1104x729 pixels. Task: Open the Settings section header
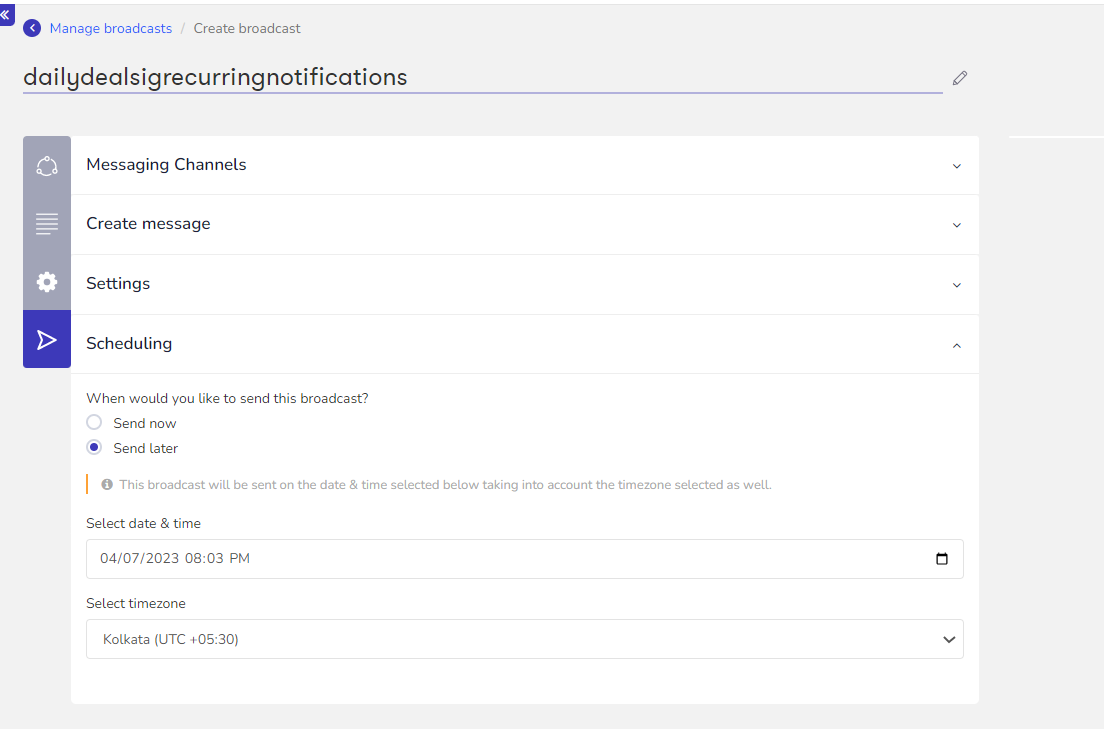[x=525, y=284]
